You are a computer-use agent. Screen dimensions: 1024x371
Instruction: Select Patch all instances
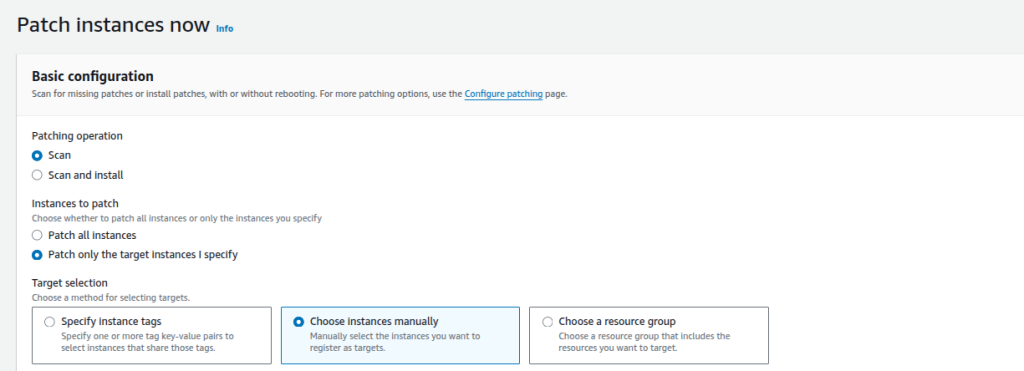click(x=37, y=235)
